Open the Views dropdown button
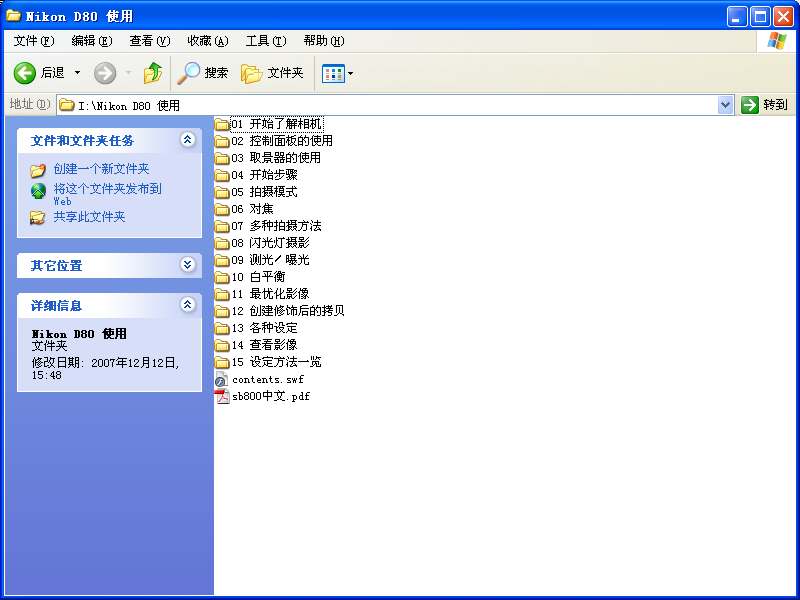 tap(337, 73)
